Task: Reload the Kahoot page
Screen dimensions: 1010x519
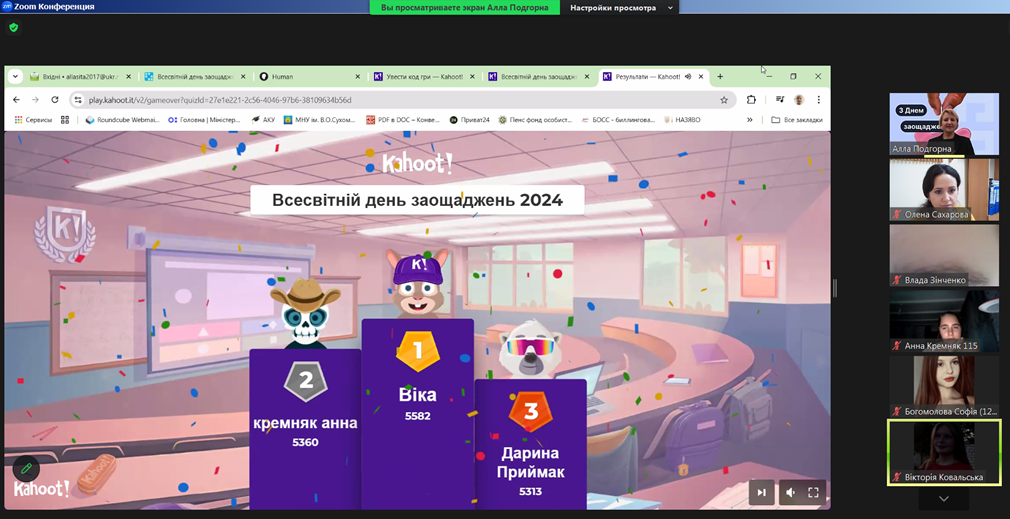Action: pyautogui.click(x=55, y=100)
